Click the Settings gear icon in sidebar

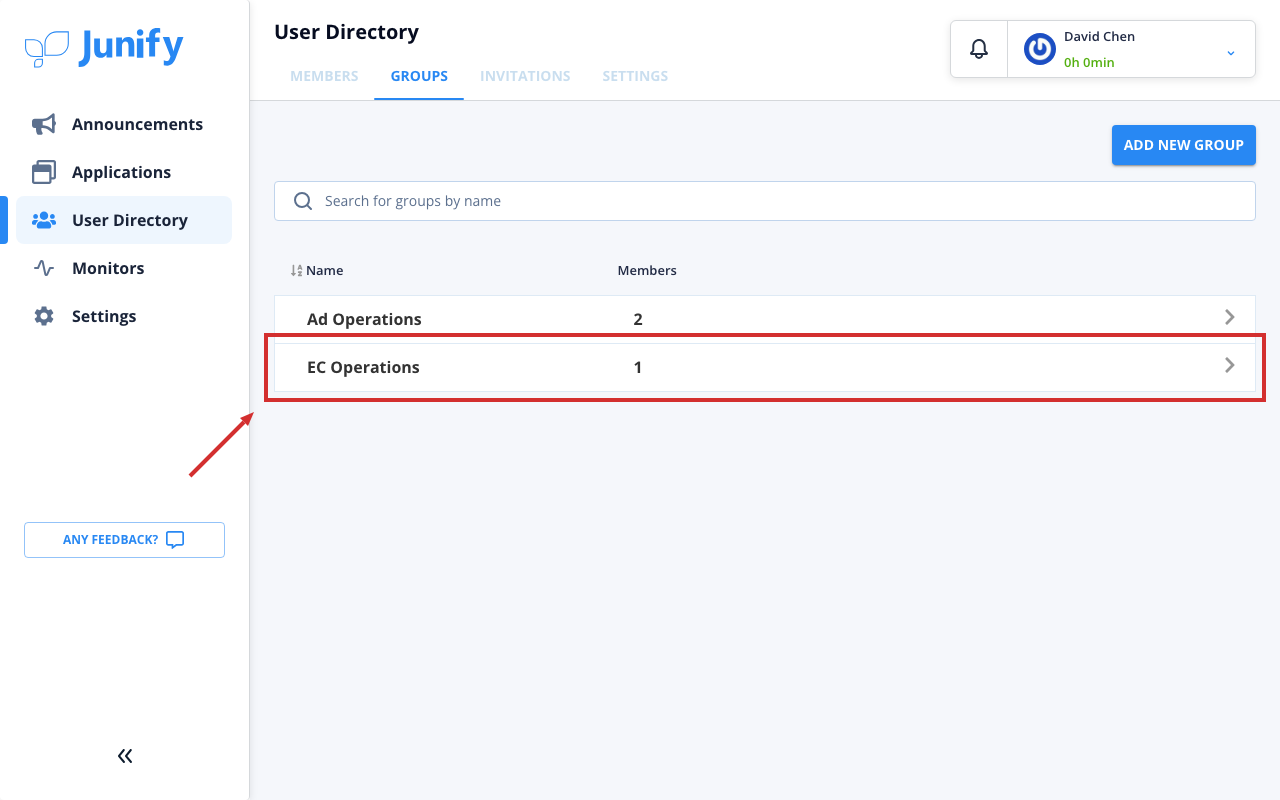44,316
